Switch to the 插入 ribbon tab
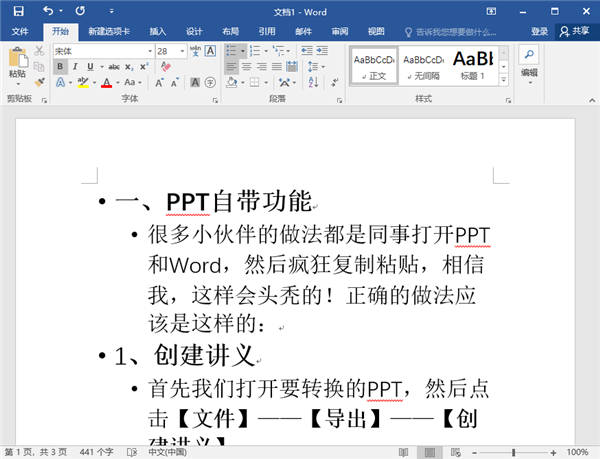 pos(158,31)
